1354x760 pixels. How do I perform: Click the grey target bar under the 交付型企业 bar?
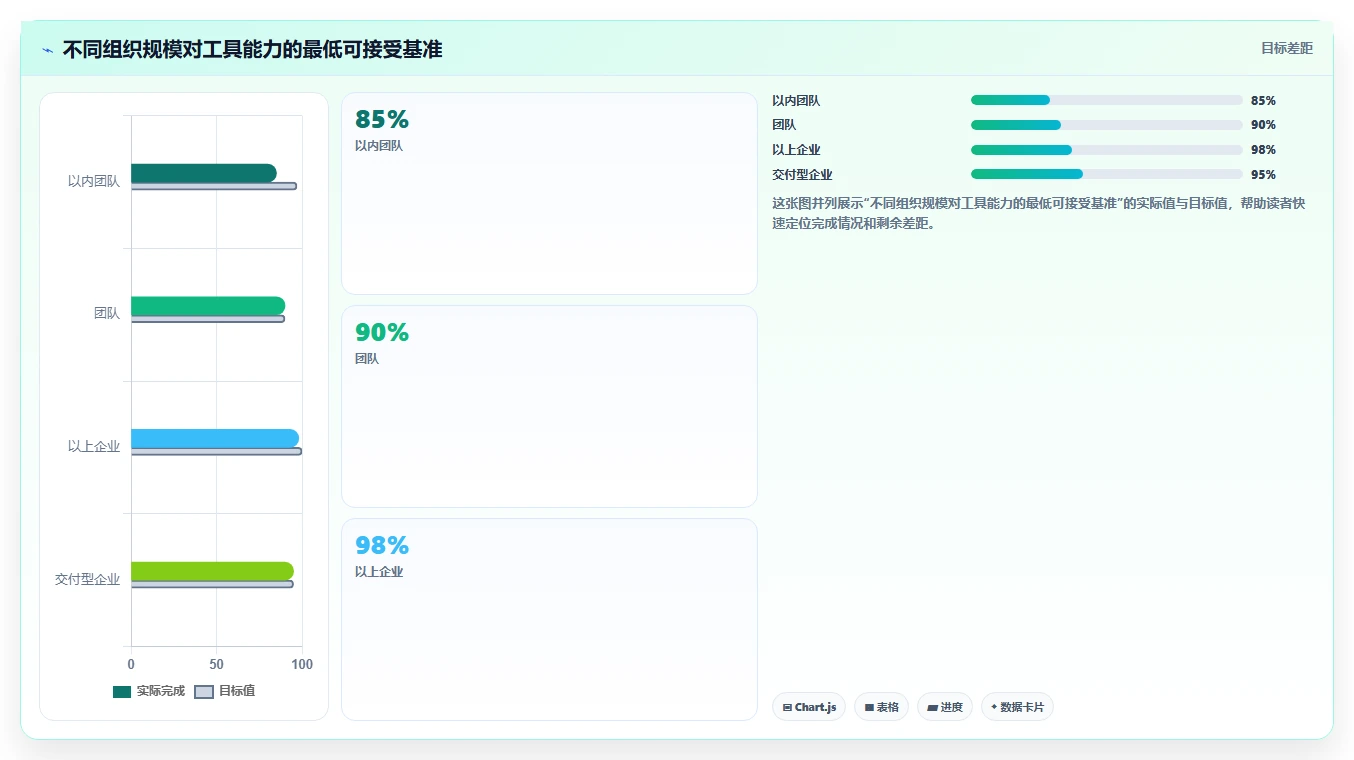coord(212,584)
